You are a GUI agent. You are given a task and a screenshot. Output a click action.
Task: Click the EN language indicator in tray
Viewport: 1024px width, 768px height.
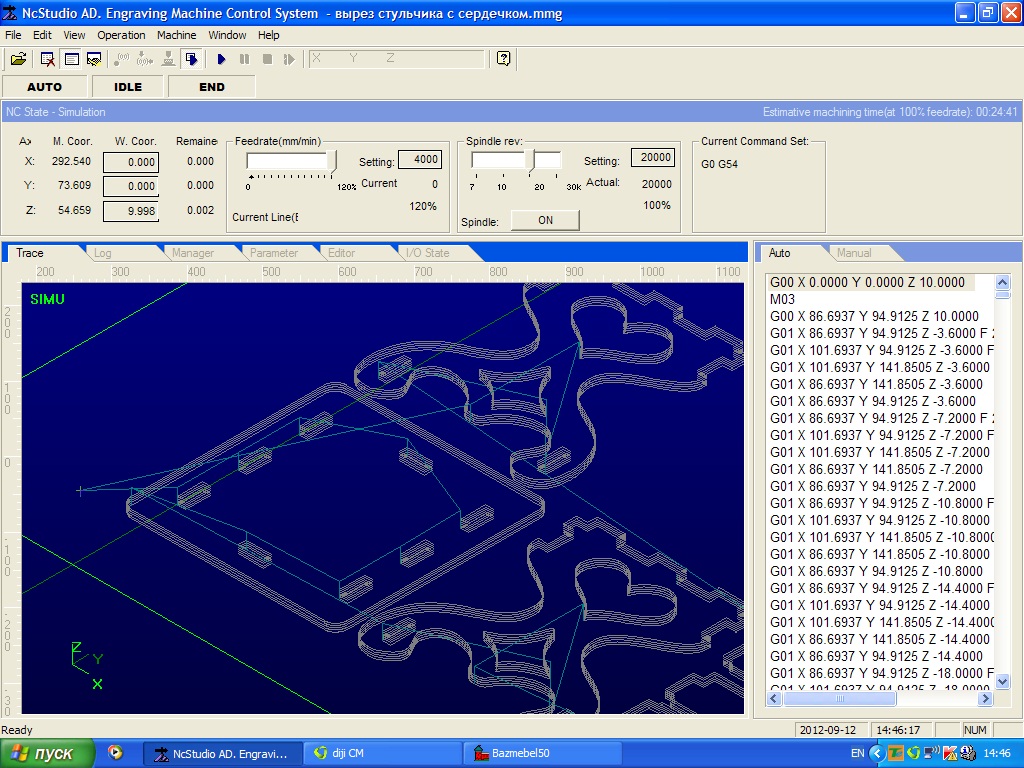tap(857, 753)
